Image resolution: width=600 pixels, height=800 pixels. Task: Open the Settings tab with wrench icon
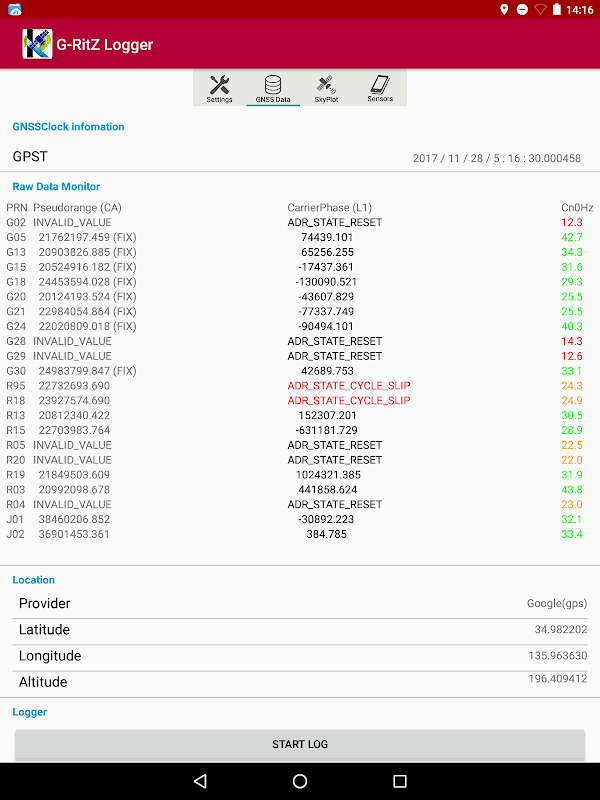(x=219, y=88)
